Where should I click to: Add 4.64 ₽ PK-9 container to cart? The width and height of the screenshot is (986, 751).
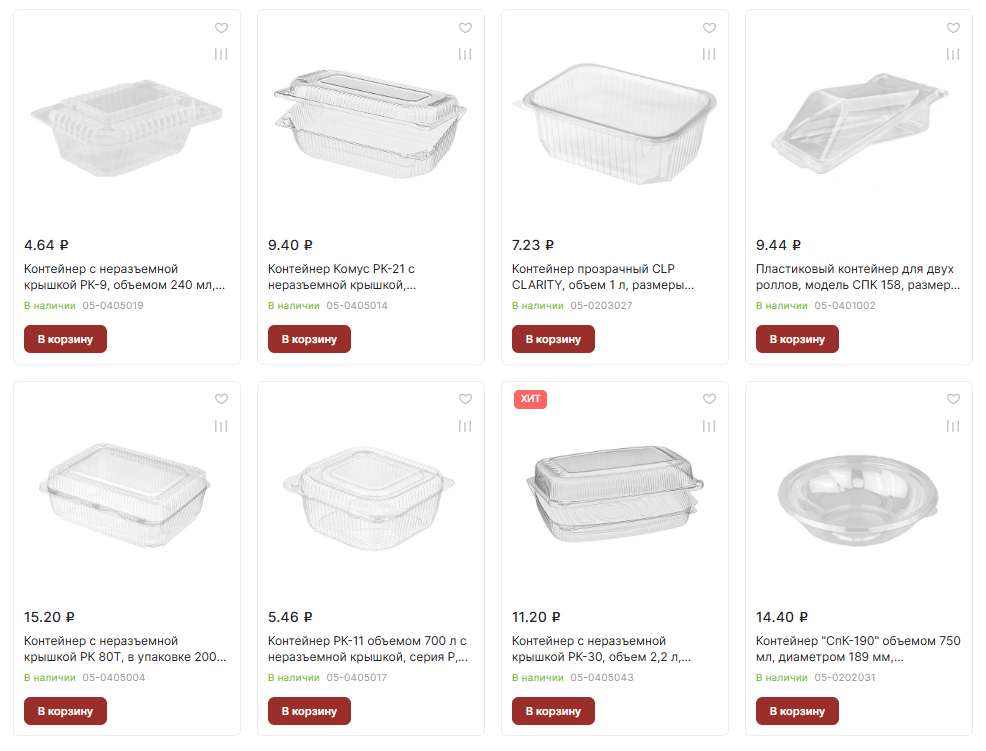(65, 339)
